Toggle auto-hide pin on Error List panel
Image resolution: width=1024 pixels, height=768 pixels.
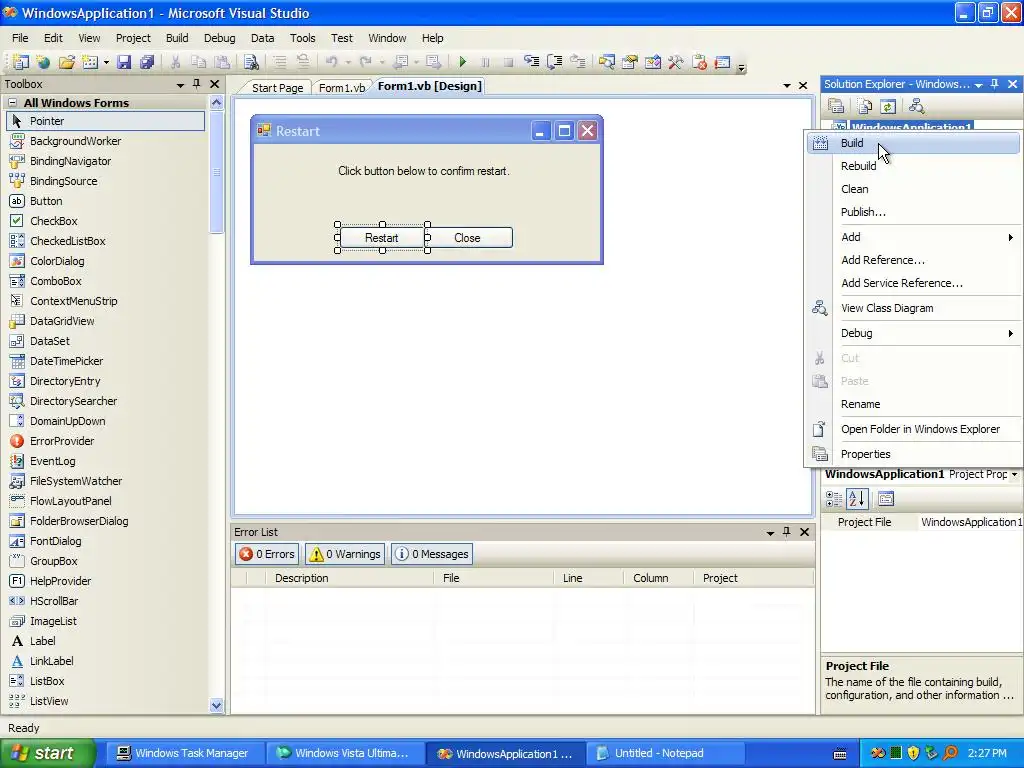787,532
